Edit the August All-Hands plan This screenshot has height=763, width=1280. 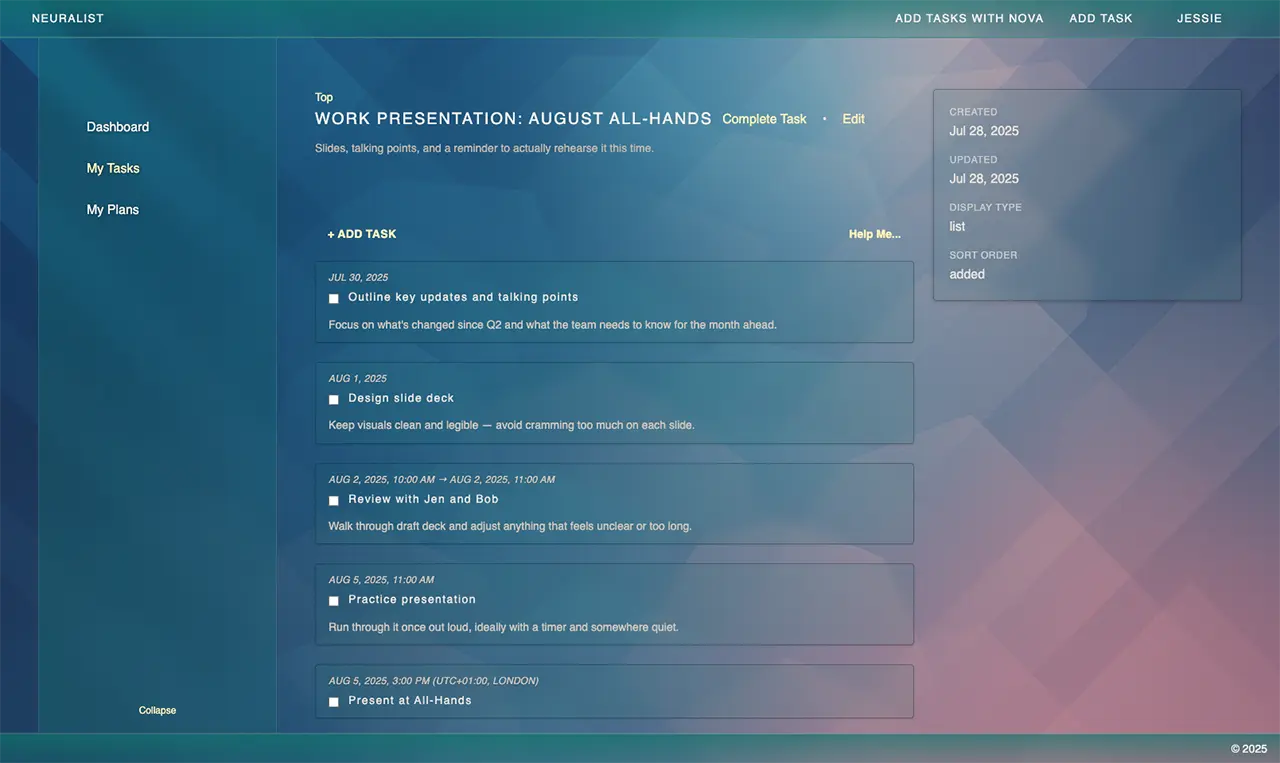click(x=853, y=118)
